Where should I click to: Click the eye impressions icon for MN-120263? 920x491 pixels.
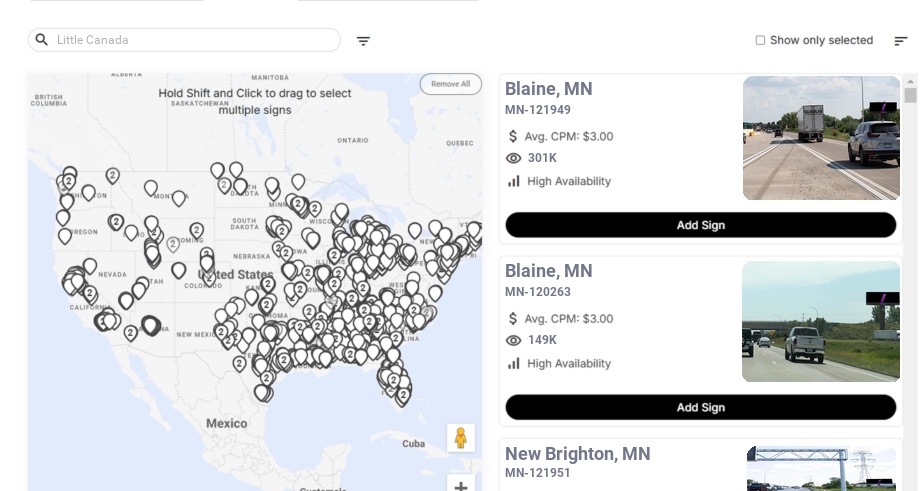pos(514,340)
